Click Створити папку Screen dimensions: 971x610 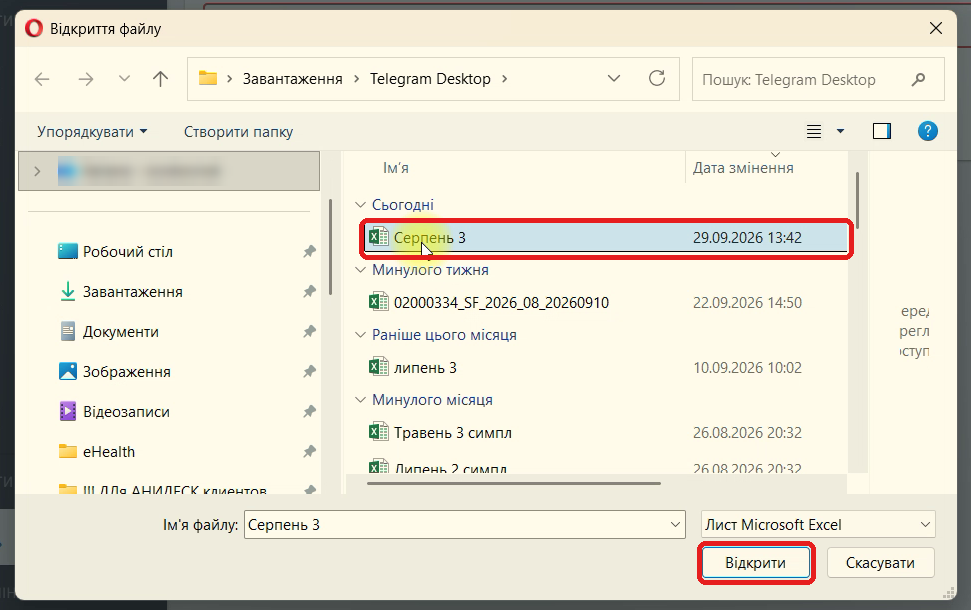pyautogui.click(x=238, y=132)
